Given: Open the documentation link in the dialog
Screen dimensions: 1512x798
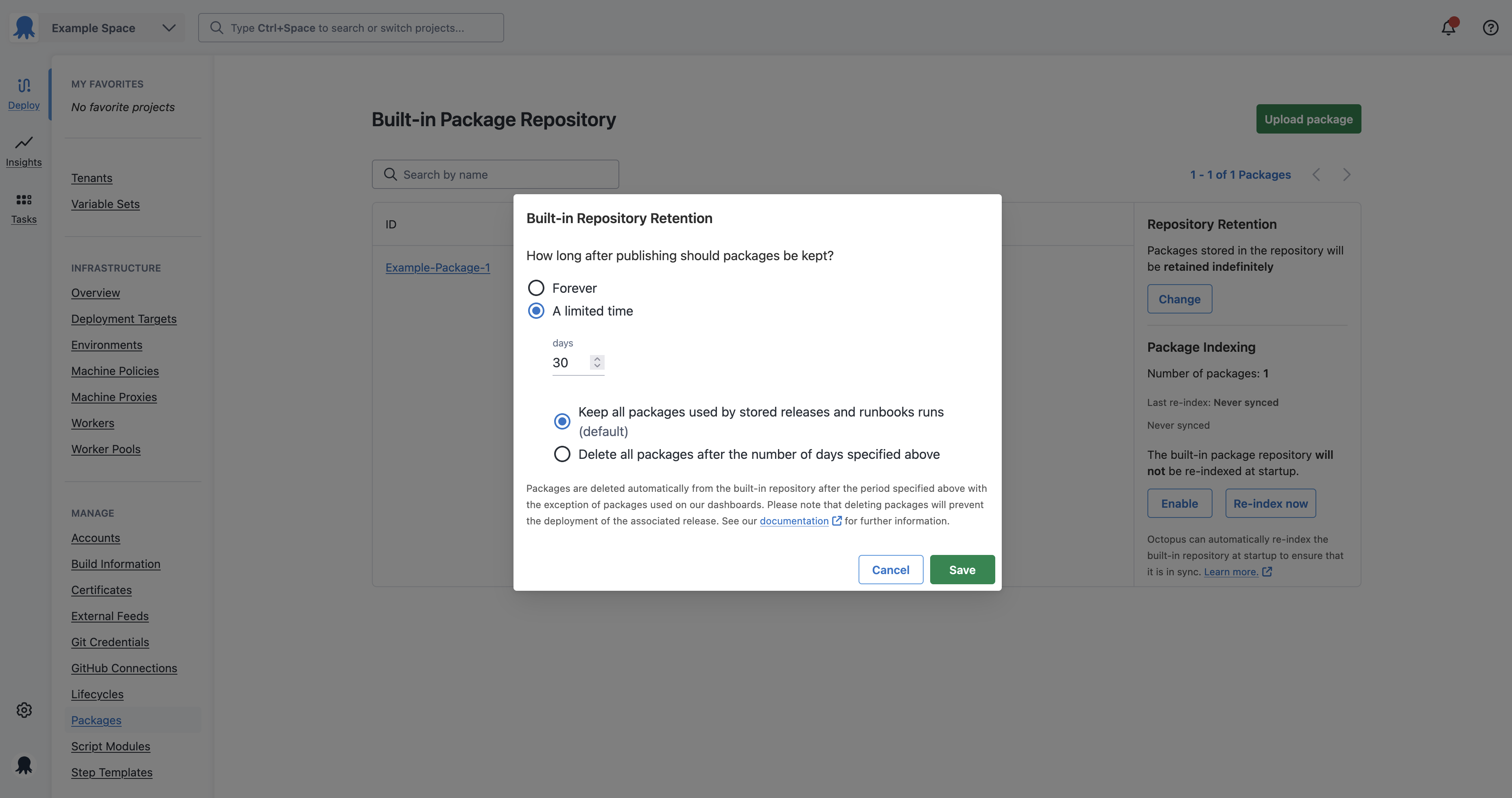Looking at the screenshot, I should coord(794,521).
